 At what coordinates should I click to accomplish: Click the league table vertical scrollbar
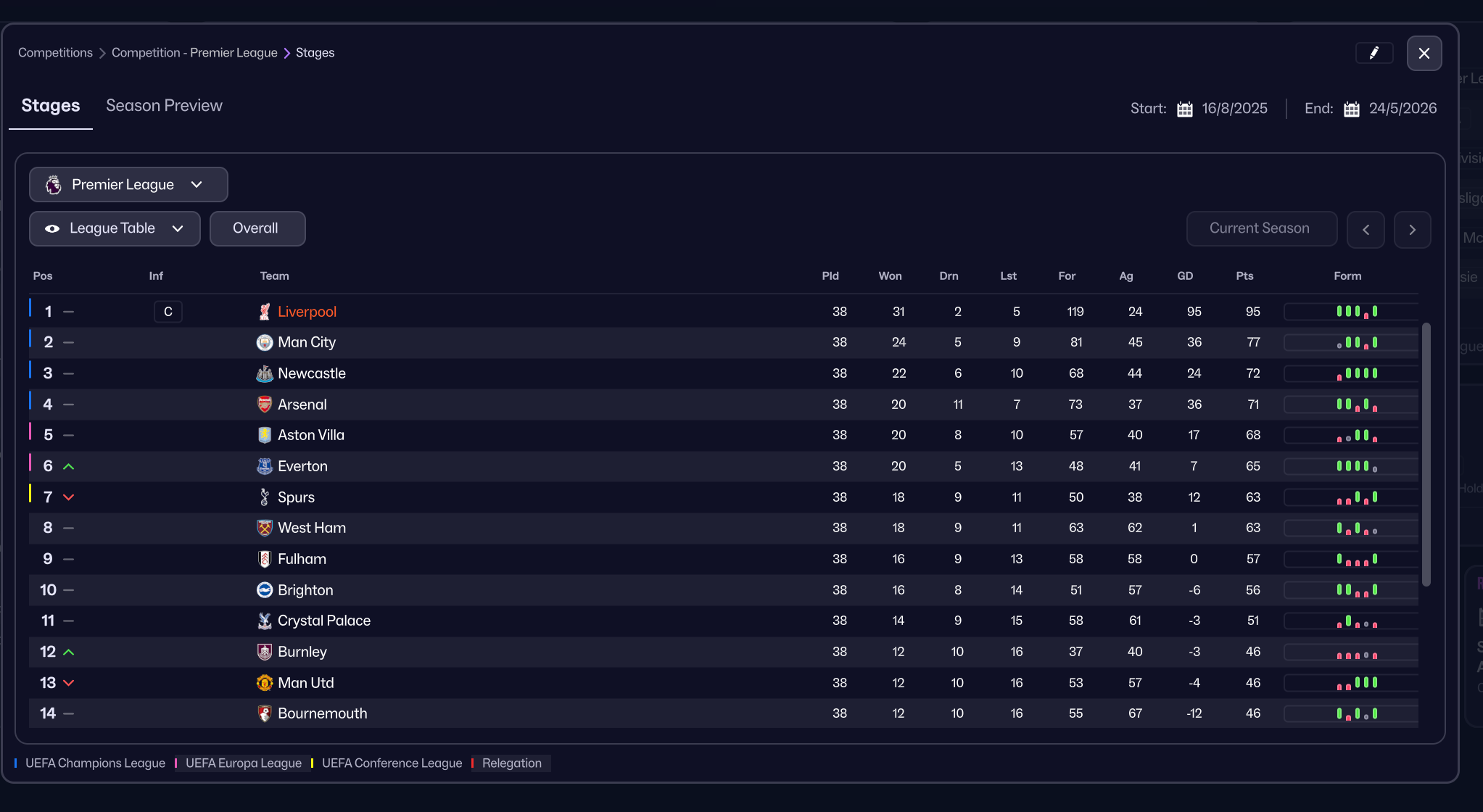(1426, 454)
